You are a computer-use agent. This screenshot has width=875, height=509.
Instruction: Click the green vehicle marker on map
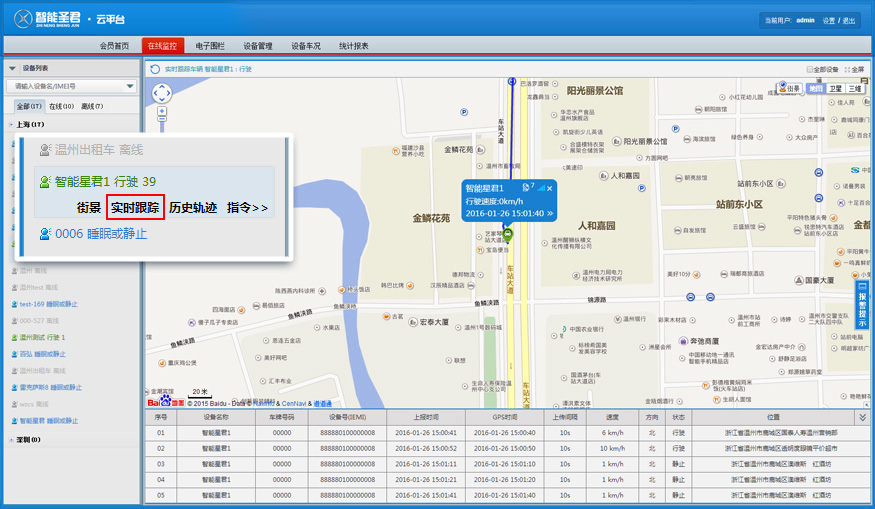click(508, 235)
